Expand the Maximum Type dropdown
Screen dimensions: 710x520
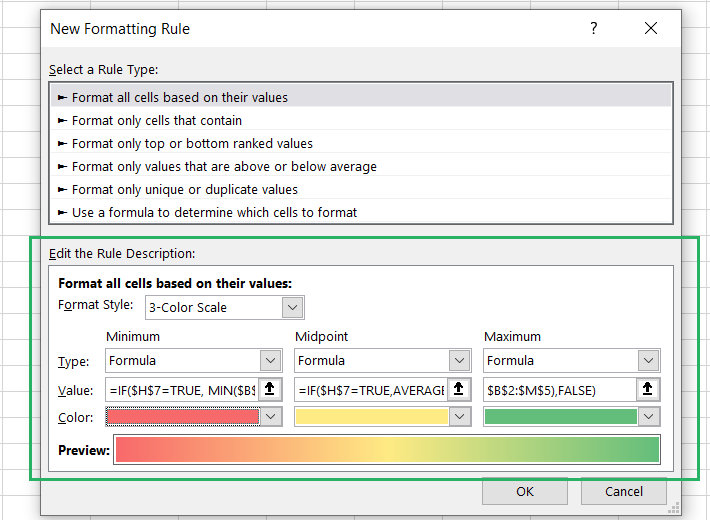(649, 361)
